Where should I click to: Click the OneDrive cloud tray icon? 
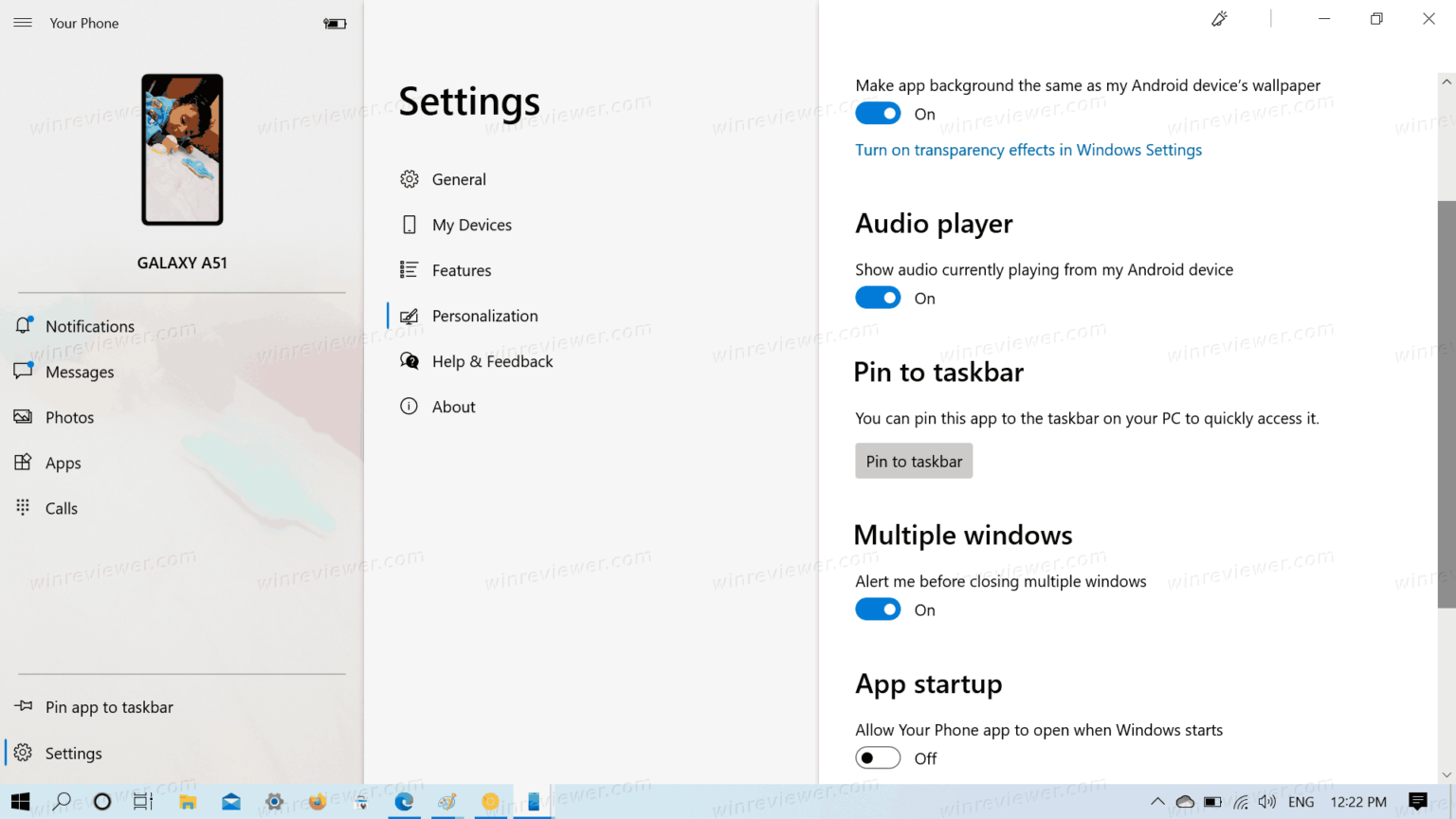click(1185, 802)
